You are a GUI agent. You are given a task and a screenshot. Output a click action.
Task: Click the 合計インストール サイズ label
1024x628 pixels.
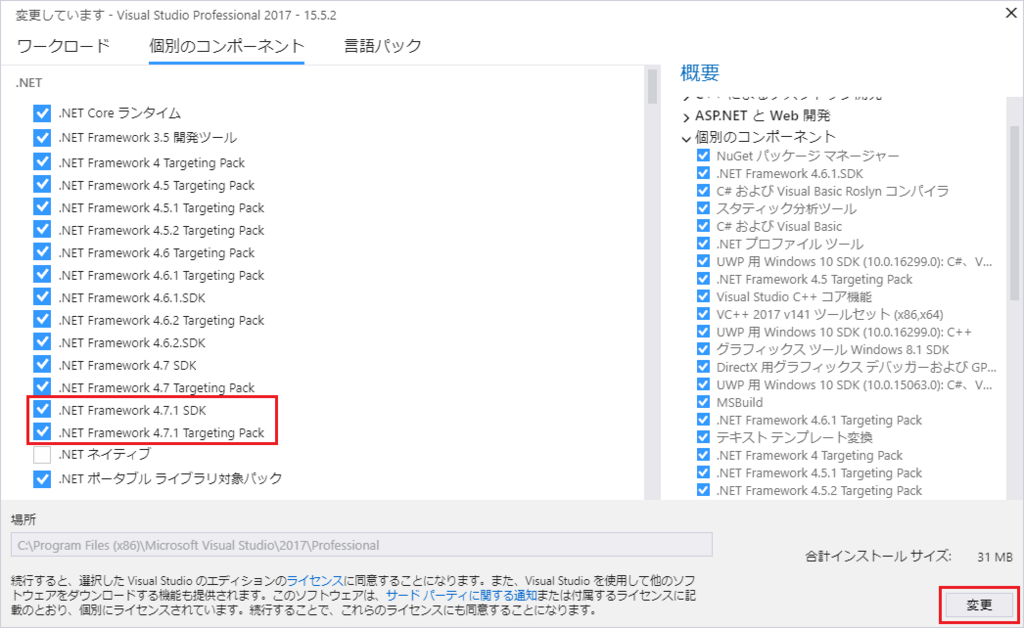point(878,557)
